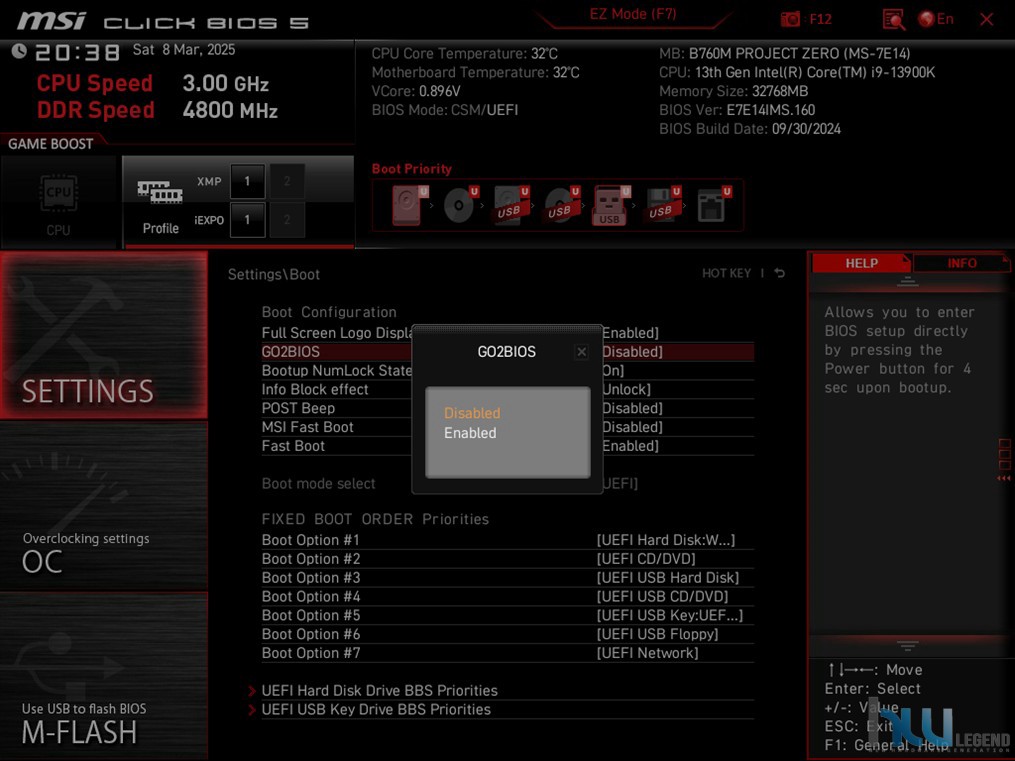Enable iEXPO profile 2
The height and width of the screenshot is (761, 1015).
(x=287, y=220)
